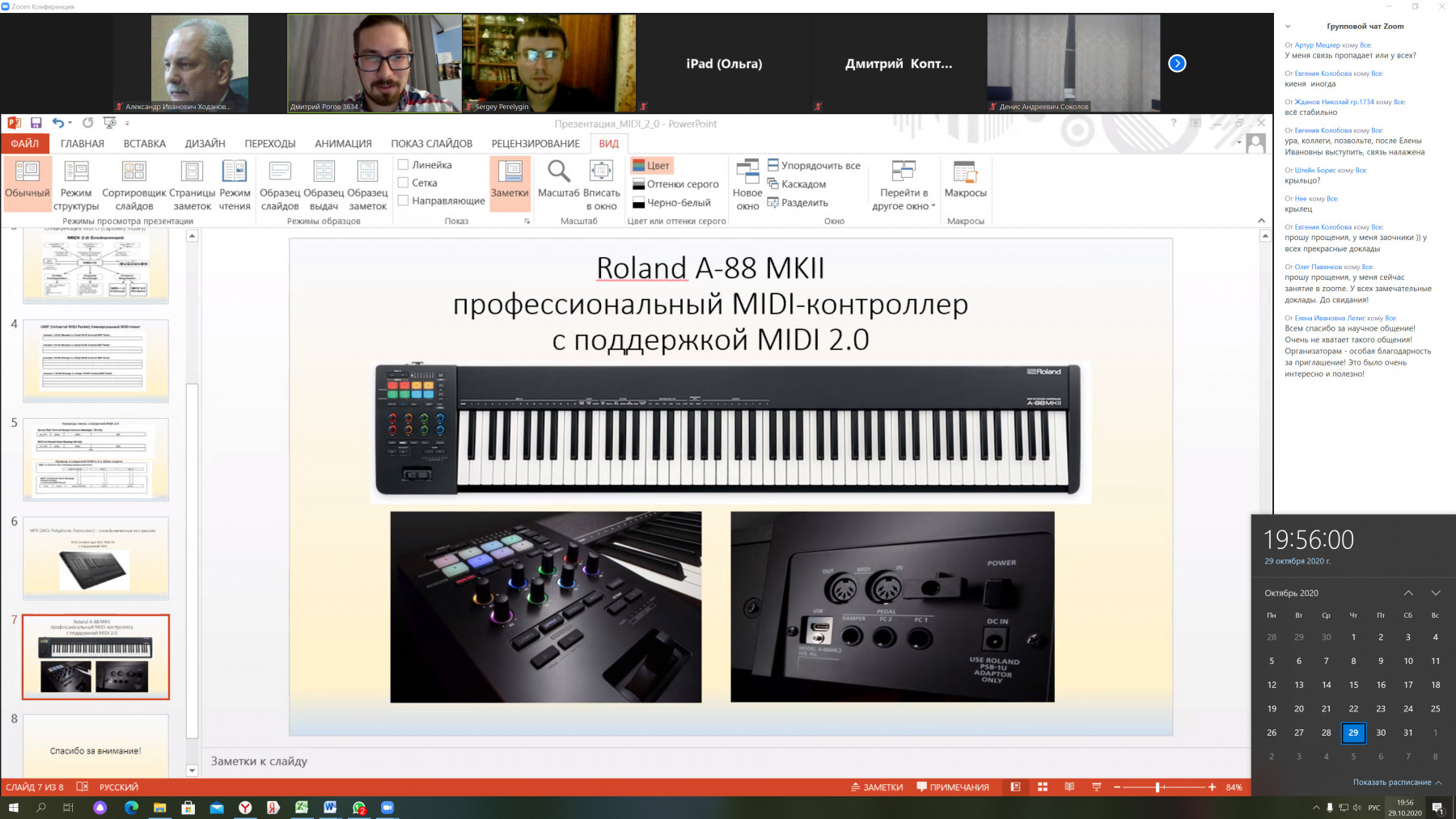Click 84% zoom level value
This screenshot has height=819, width=1456.
coord(1234,787)
